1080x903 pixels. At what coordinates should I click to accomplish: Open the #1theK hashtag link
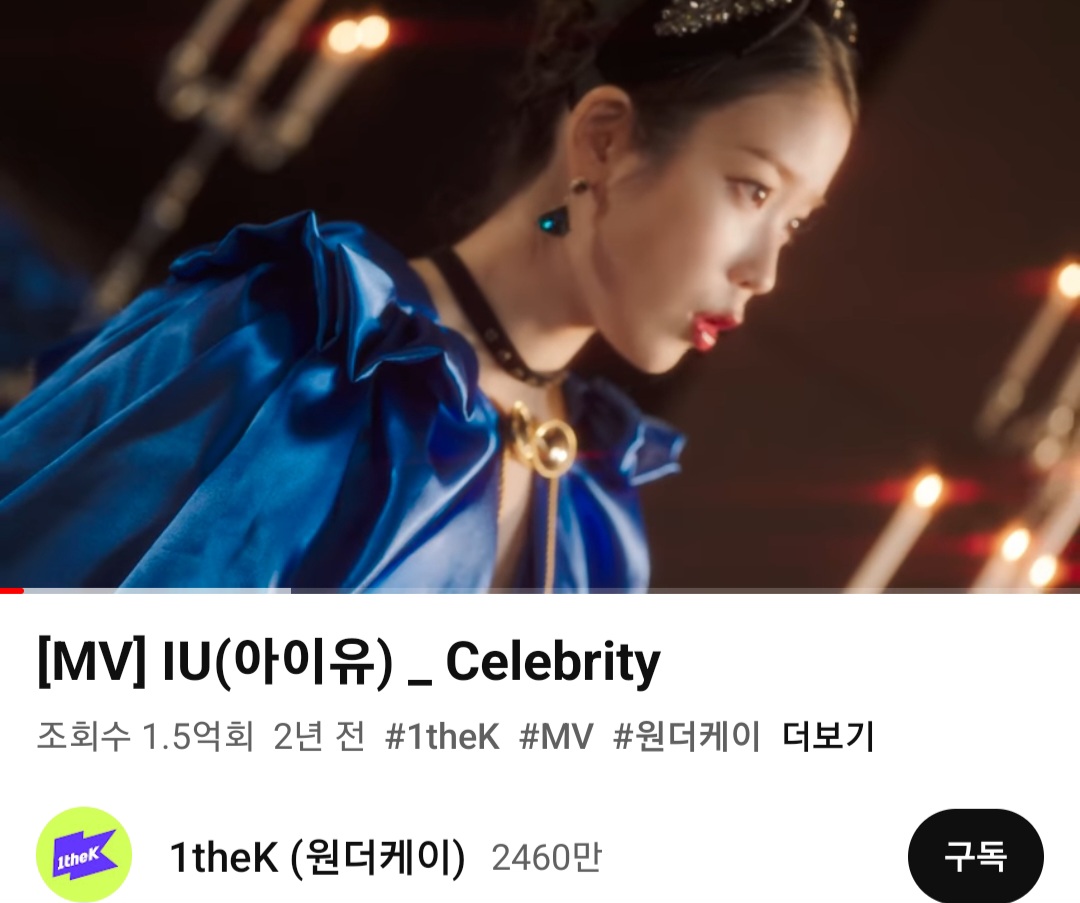(442, 736)
